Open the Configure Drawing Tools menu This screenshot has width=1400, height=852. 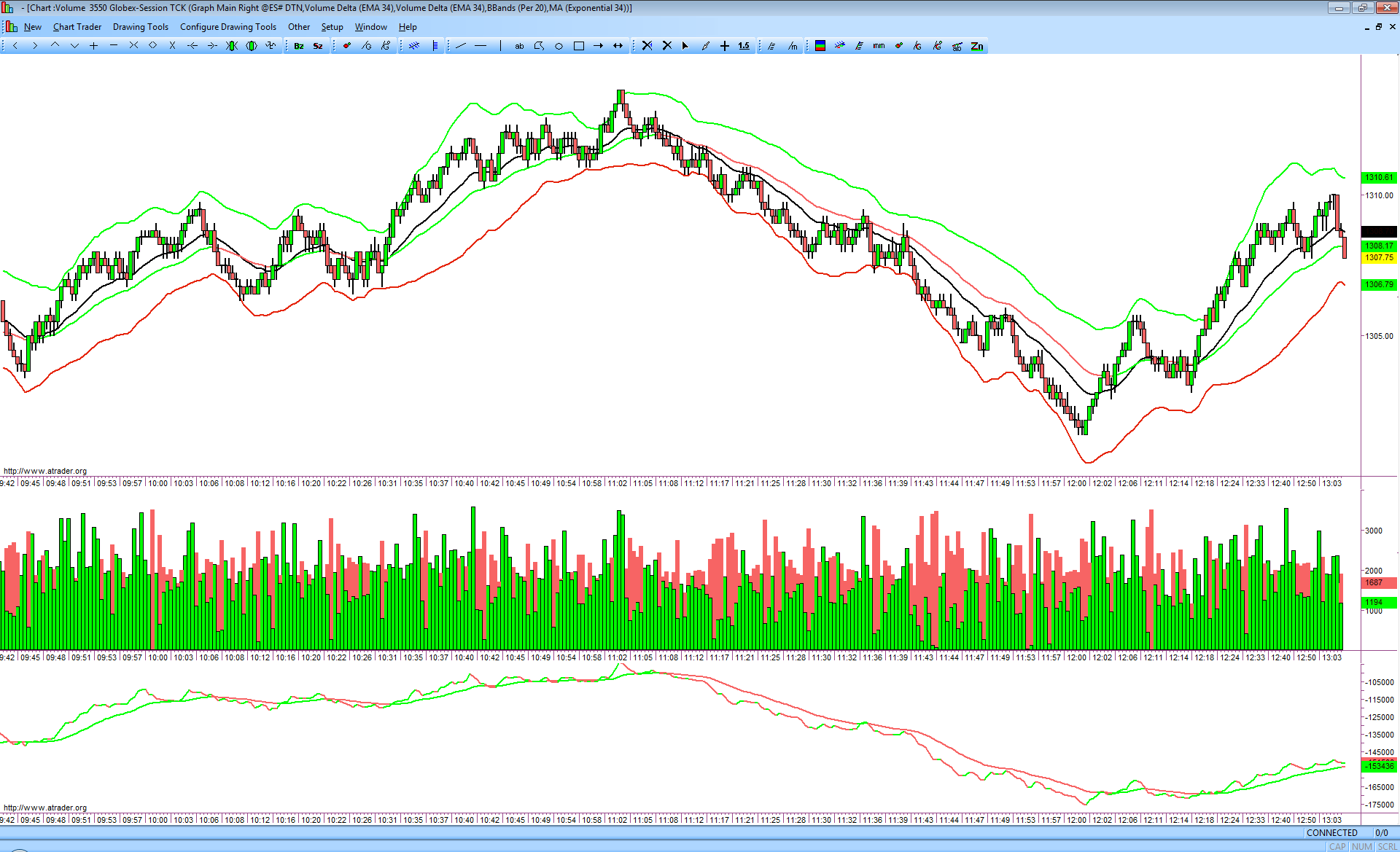[228, 27]
